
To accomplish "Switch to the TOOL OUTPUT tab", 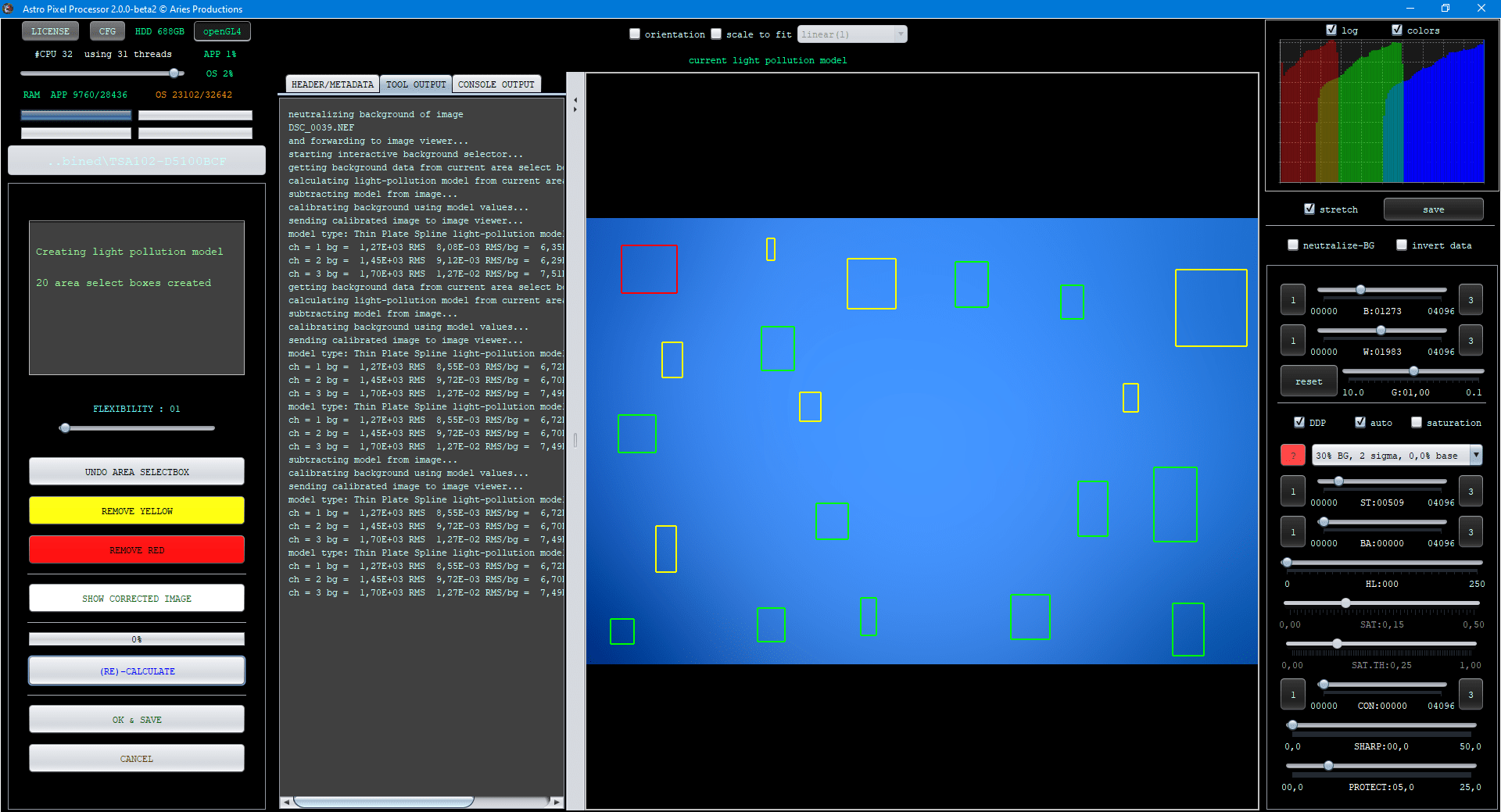I will tap(416, 84).
